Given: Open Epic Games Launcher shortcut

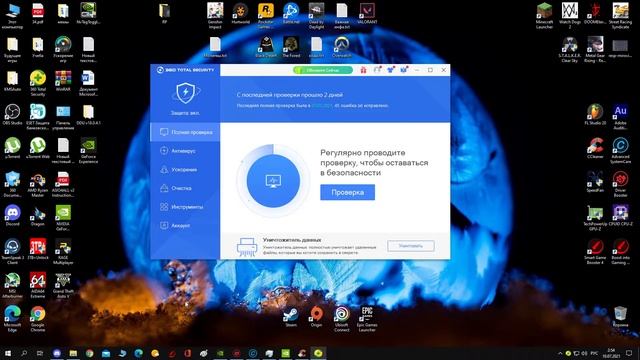Looking at the screenshot, I should [x=367, y=319].
